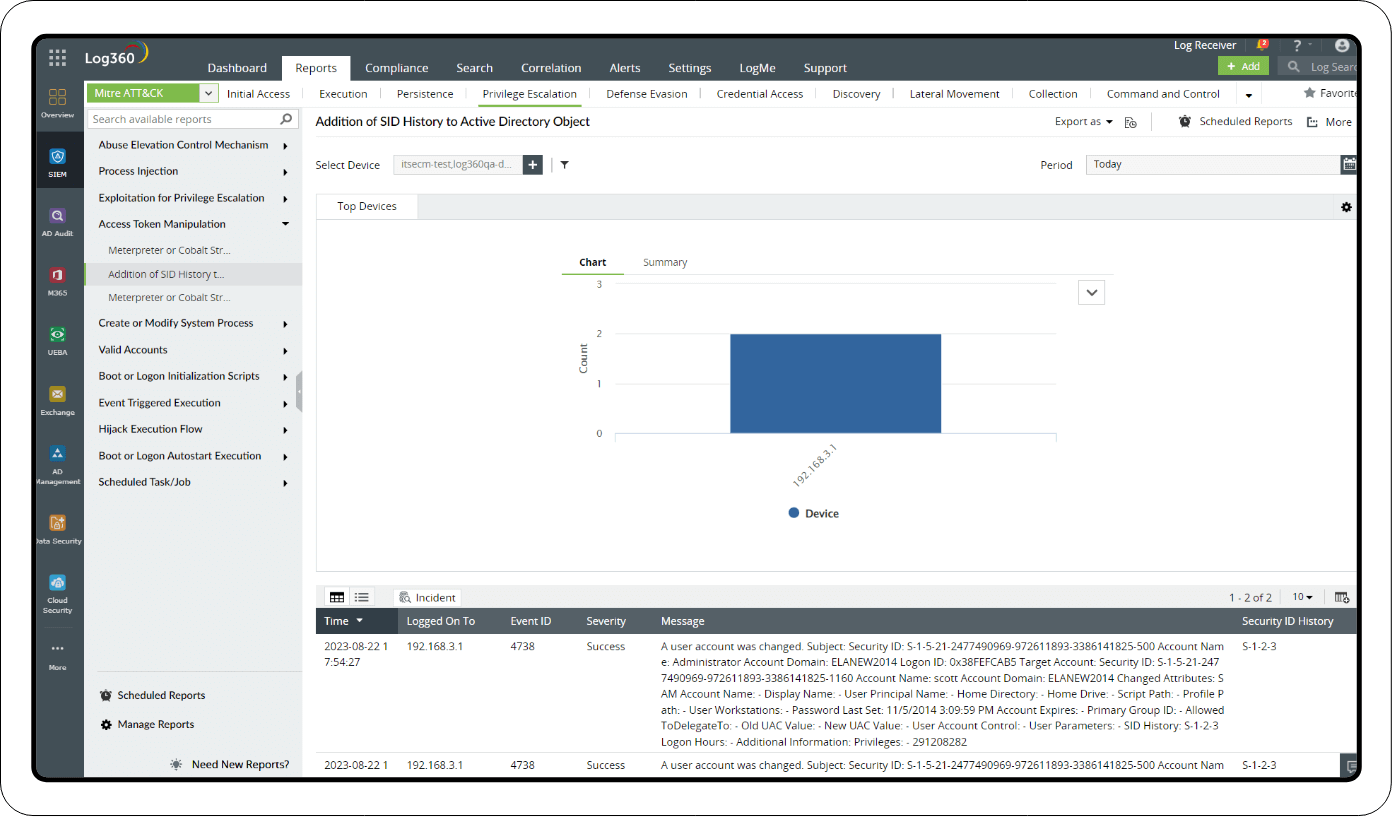This screenshot has width=1392, height=817.
Task: Open the Overview sidebar icon
Action: click(58, 103)
